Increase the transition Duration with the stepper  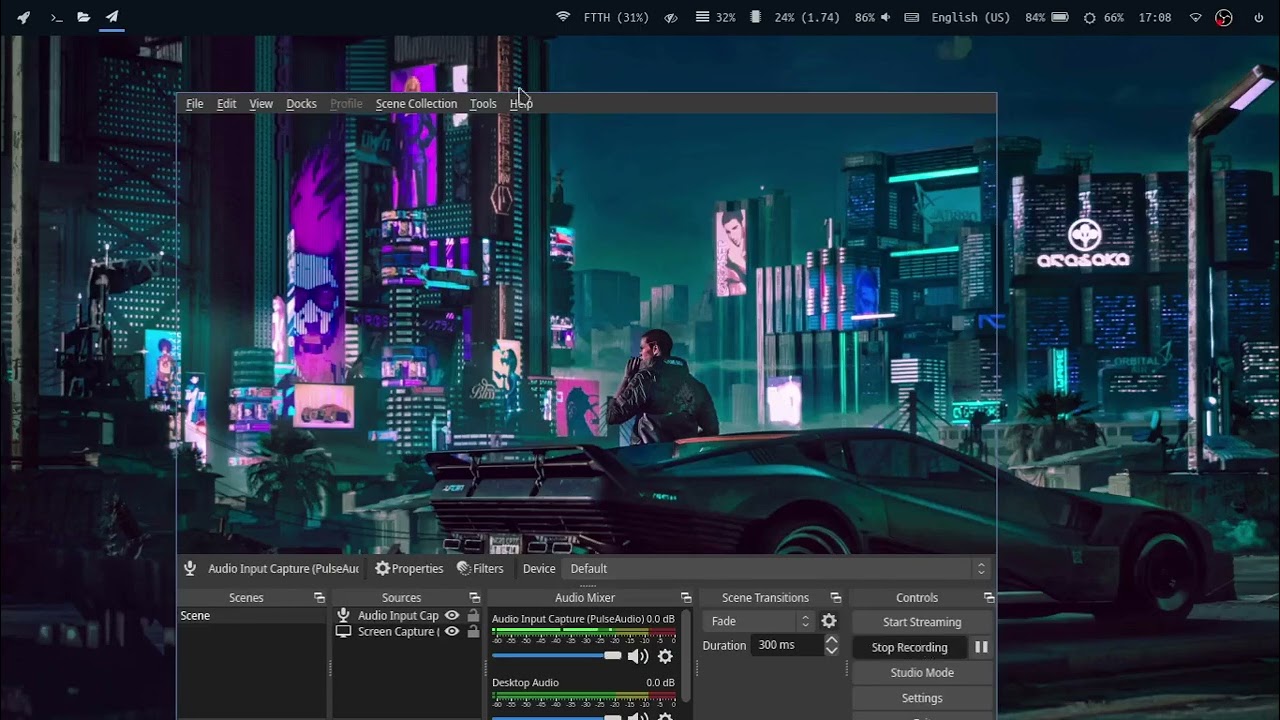tap(831, 640)
